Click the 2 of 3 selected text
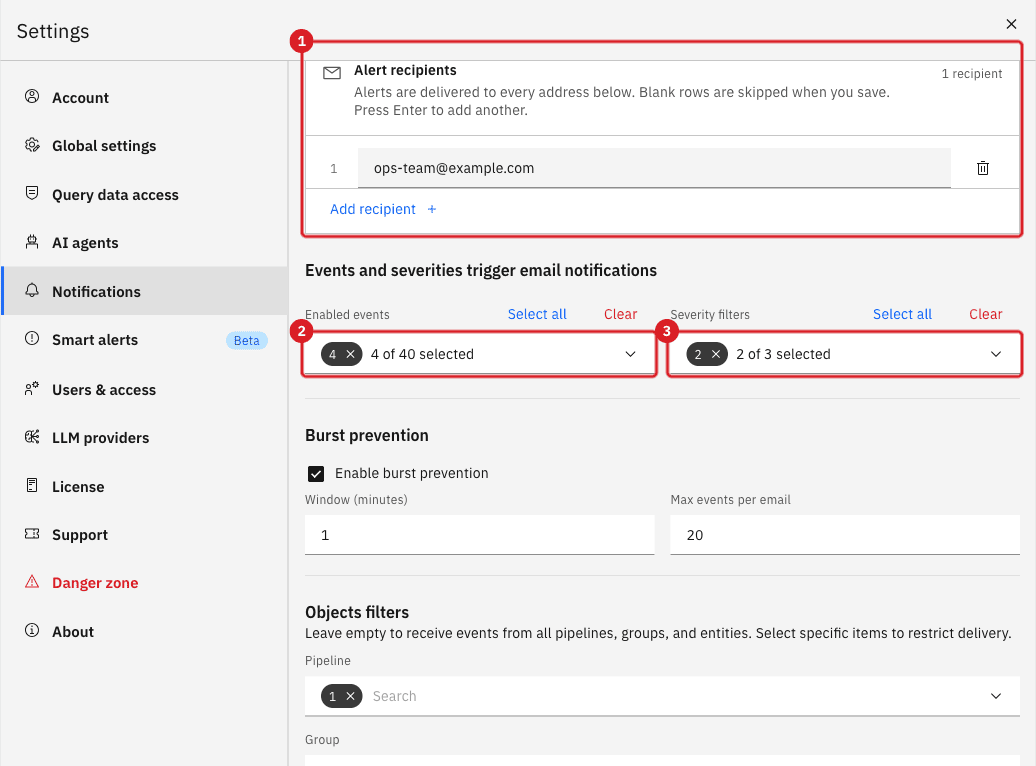Image resolution: width=1036 pixels, height=766 pixels. pyautogui.click(x=783, y=354)
